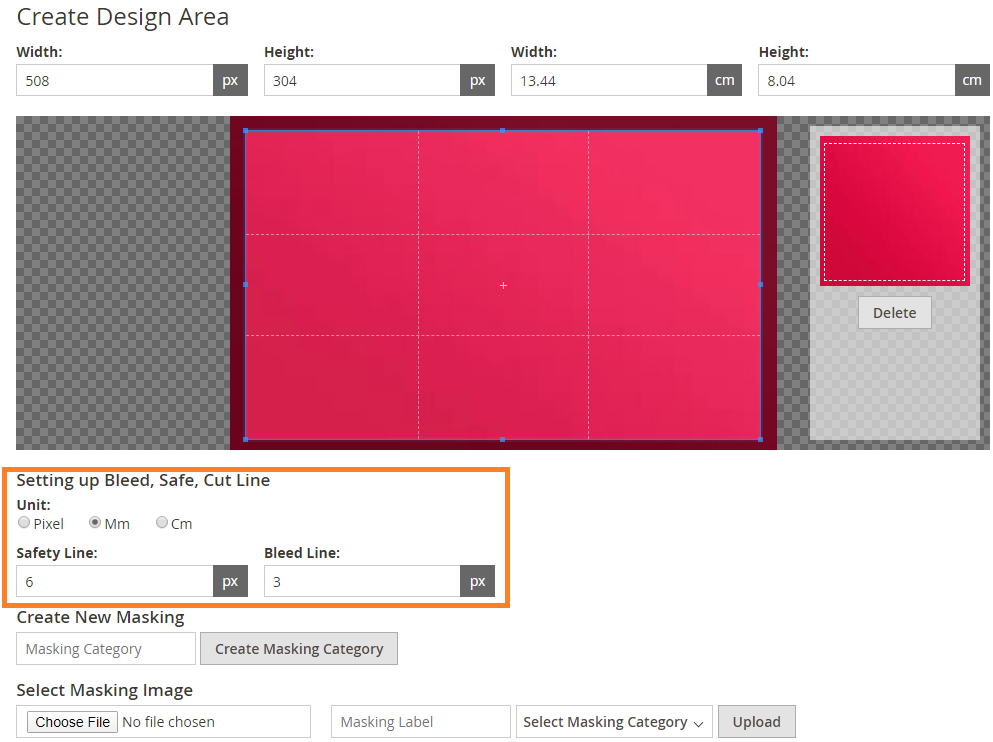The width and height of the screenshot is (993, 742).
Task: Click the Create Masking Category button
Action: 298,648
